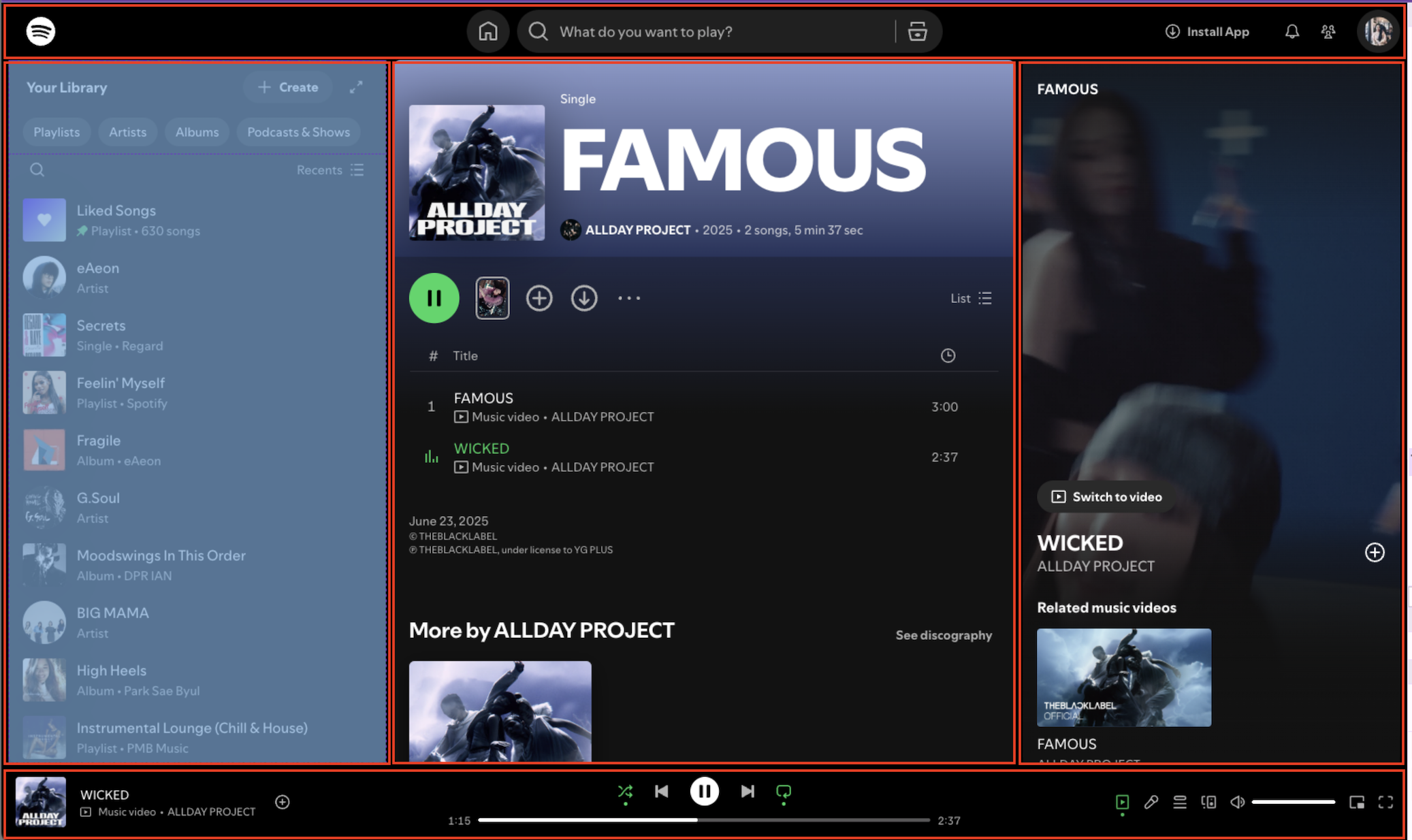This screenshot has width=1412, height=840.
Task: Open connect to a device icon
Action: click(x=1208, y=803)
